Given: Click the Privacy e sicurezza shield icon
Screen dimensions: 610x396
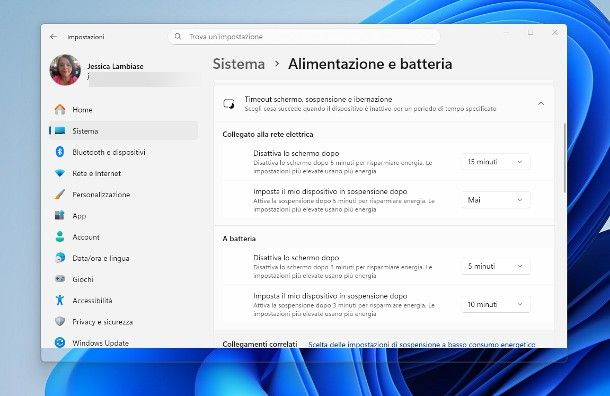Looking at the screenshot, I should point(60,321).
